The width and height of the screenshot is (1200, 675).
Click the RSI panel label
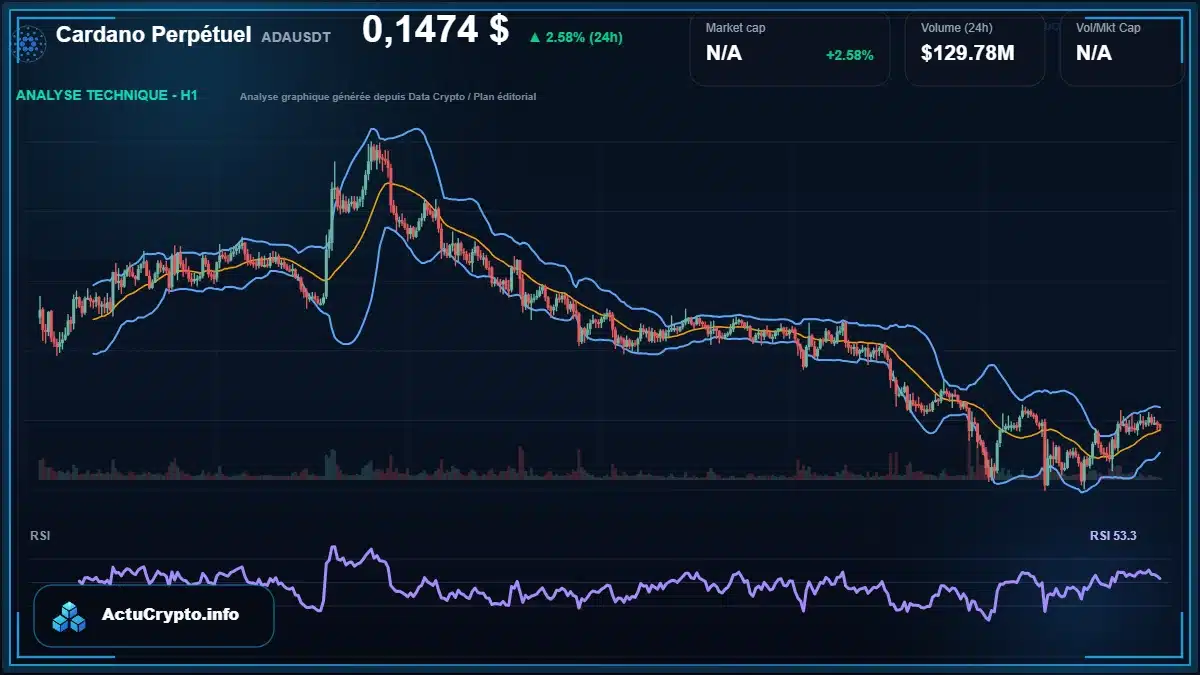pos(40,536)
